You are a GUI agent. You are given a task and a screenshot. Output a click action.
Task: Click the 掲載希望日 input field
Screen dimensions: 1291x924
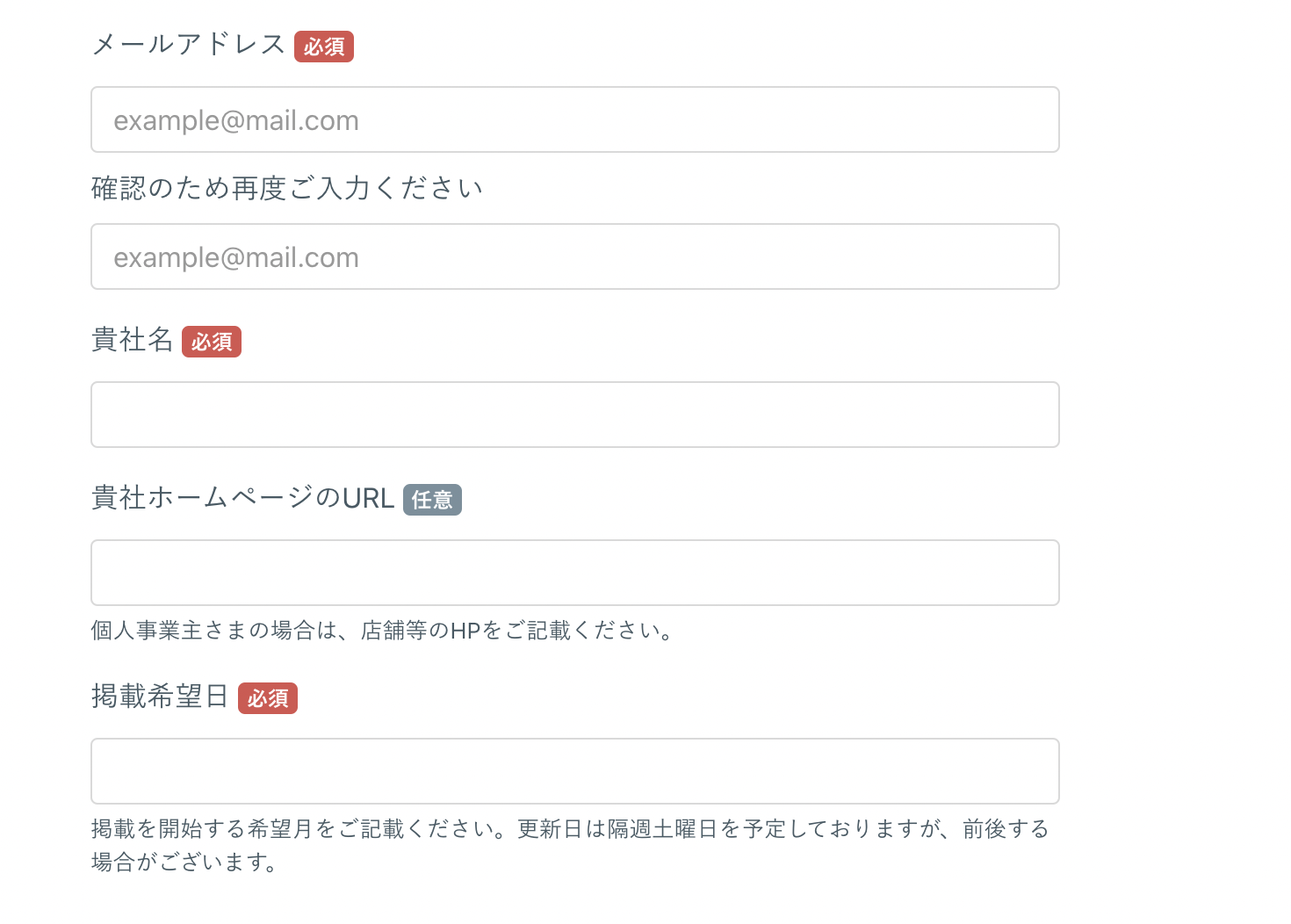(574, 771)
